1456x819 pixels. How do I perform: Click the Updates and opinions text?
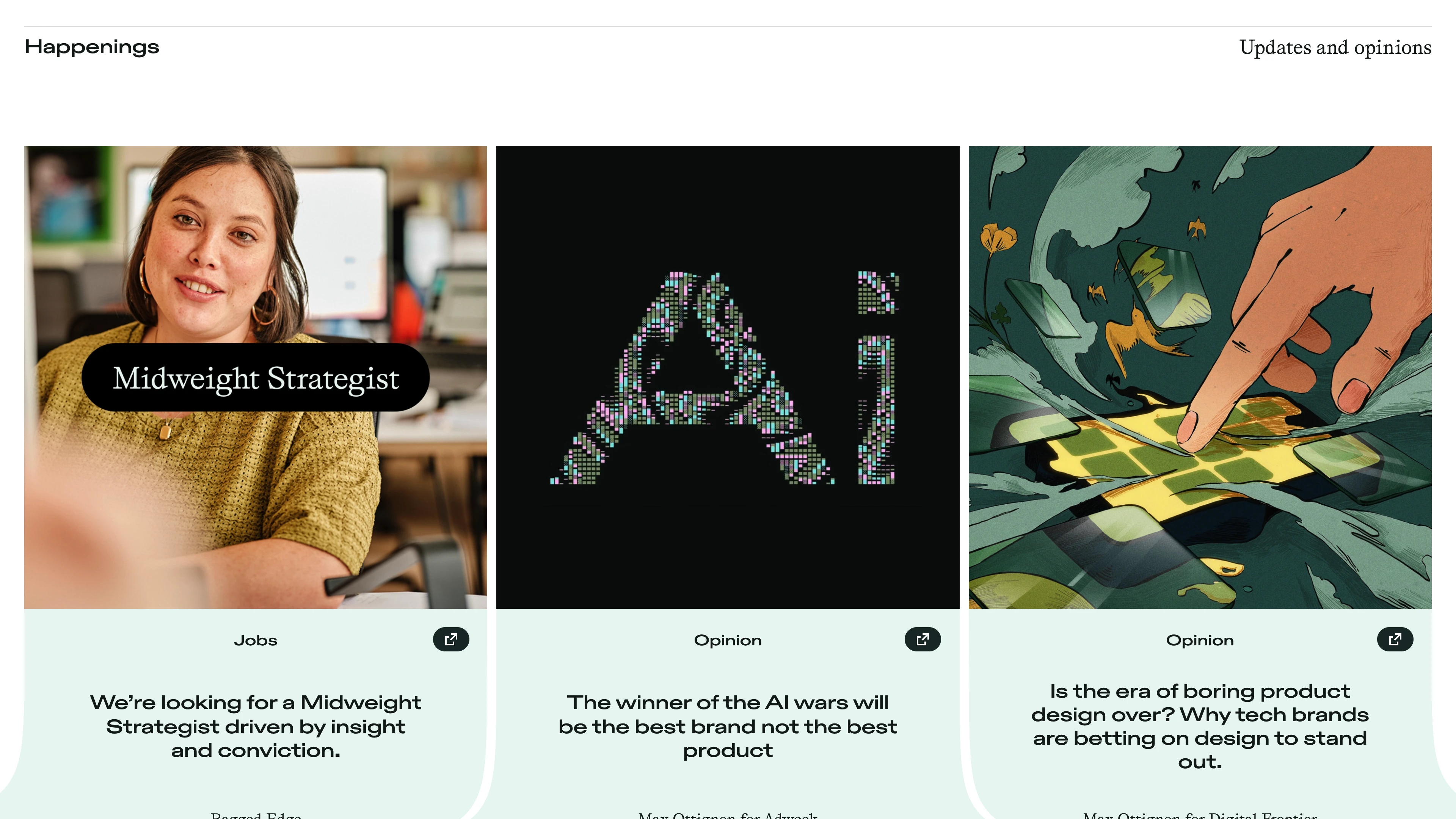pyautogui.click(x=1335, y=47)
